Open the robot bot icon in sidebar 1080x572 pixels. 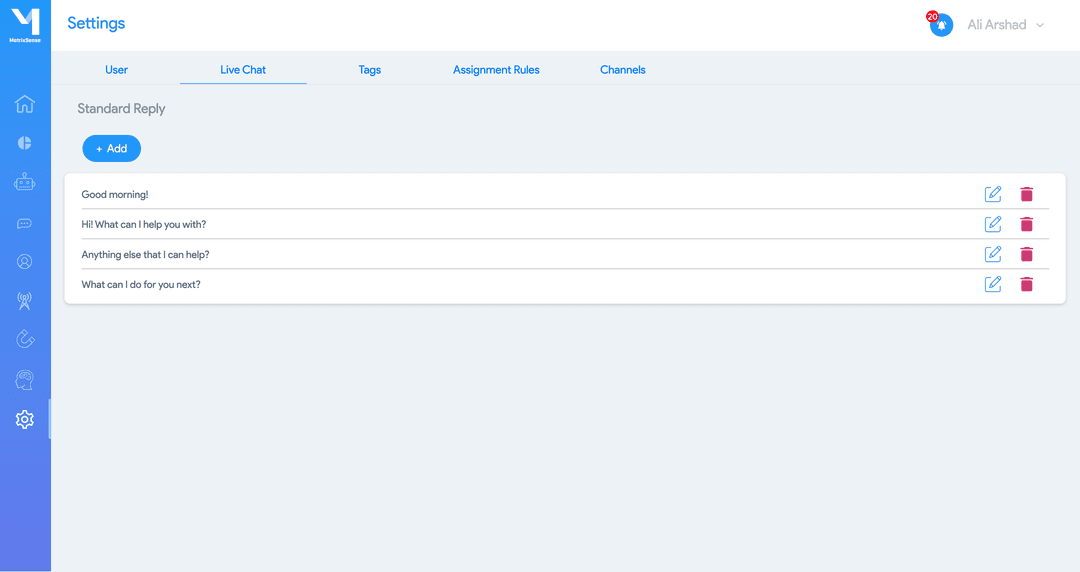[x=25, y=182]
